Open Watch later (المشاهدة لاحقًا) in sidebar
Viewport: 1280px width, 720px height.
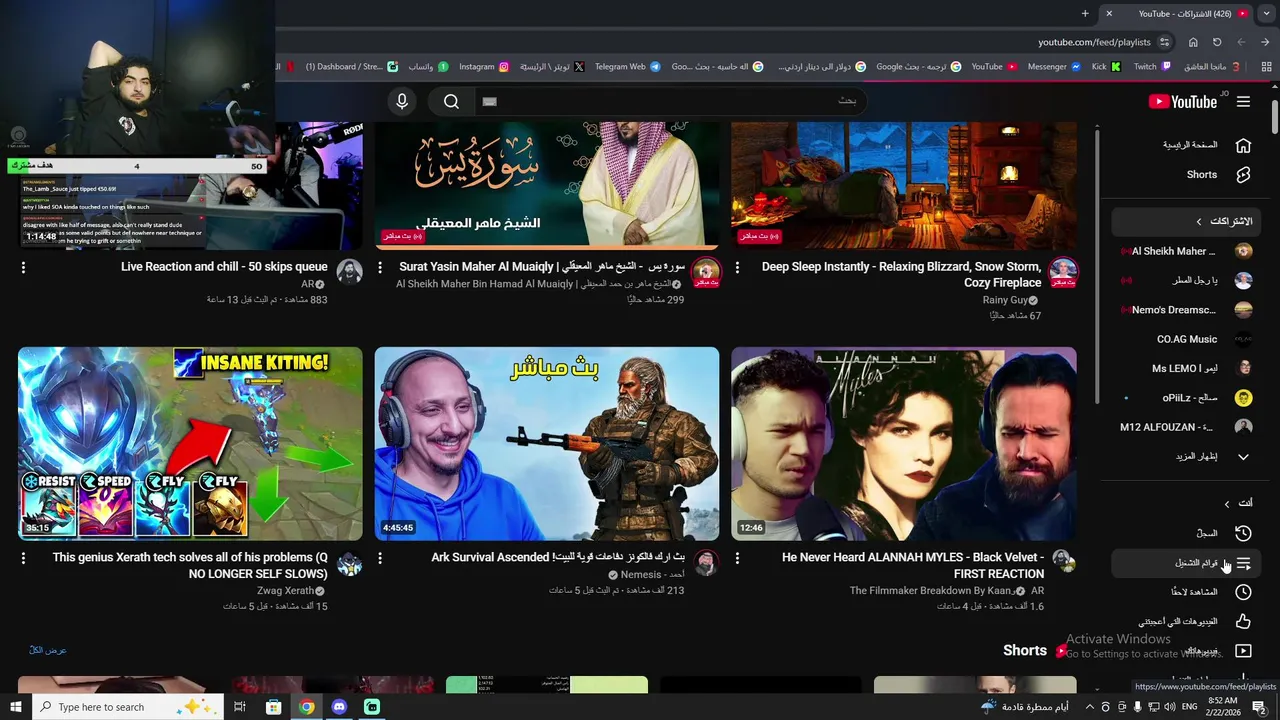click(1186, 592)
